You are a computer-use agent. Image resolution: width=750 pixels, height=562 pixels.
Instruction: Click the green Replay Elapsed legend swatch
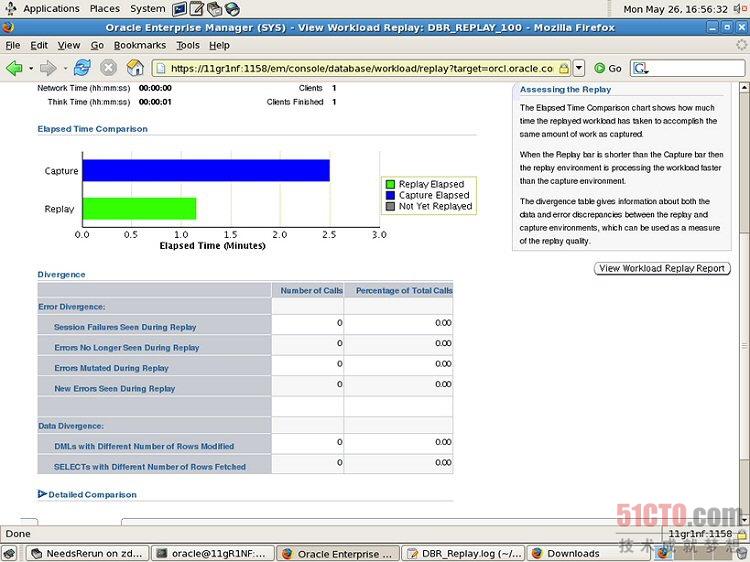390,184
